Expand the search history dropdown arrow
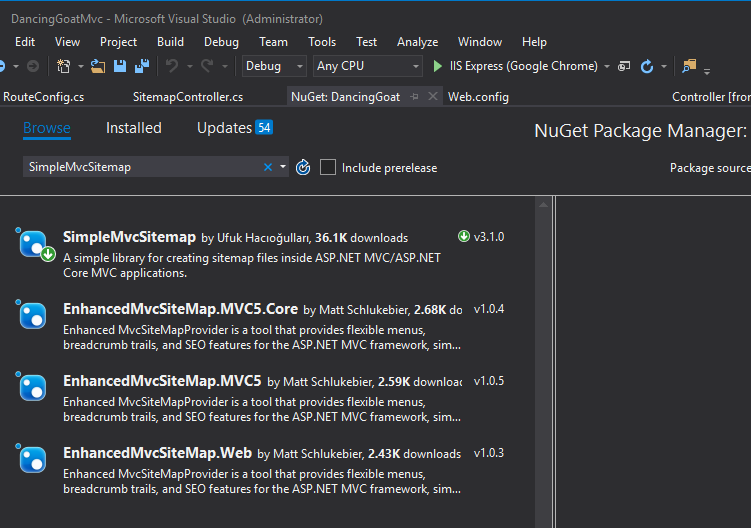This screenshot has height=528, width=751. click(283, 167)
